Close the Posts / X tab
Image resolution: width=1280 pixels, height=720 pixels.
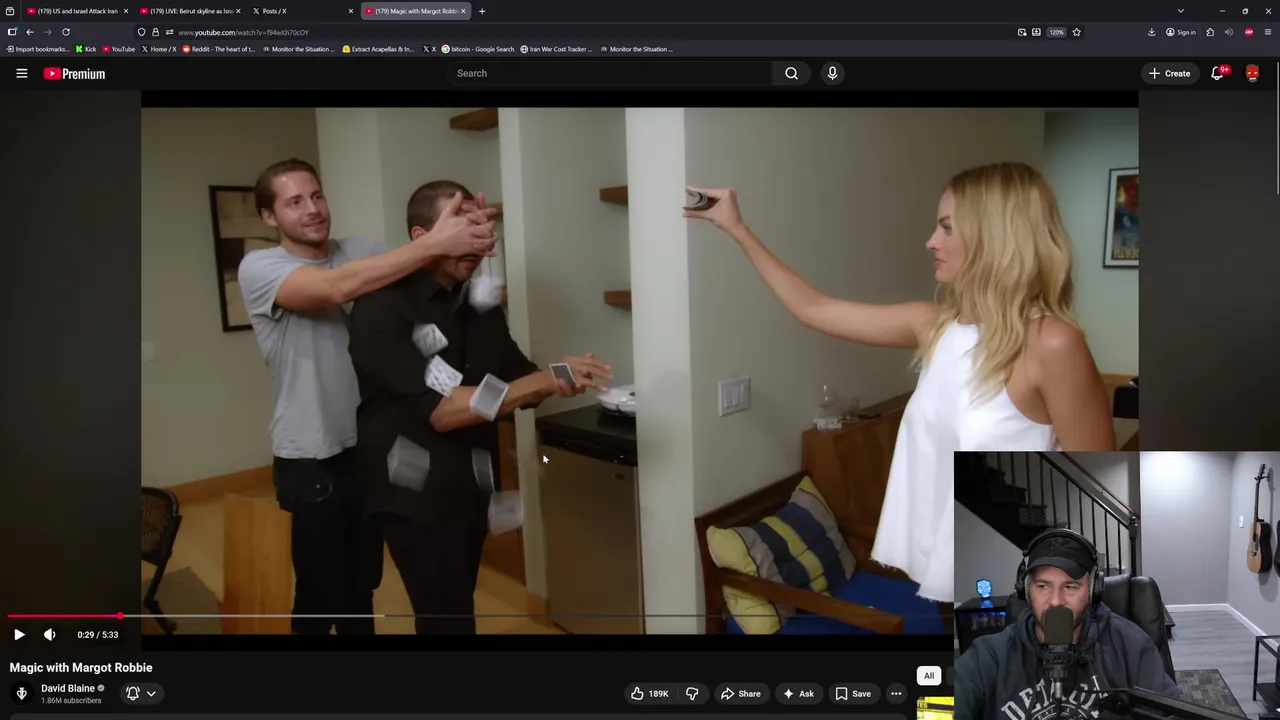click(x=351, y=11)
